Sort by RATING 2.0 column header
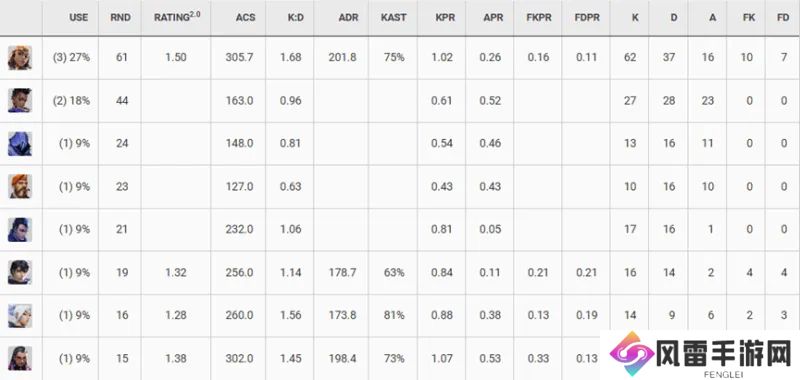 (176, 18)
